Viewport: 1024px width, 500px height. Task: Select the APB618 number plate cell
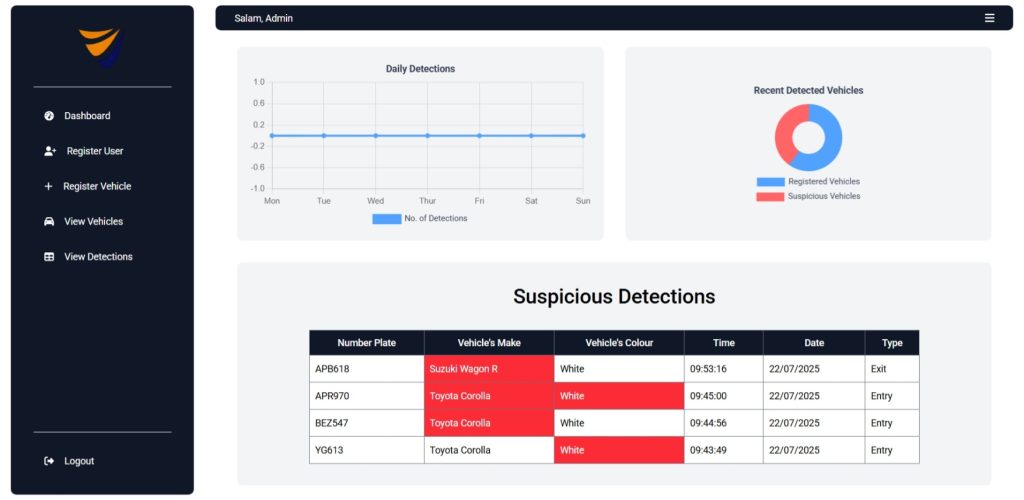332,369
